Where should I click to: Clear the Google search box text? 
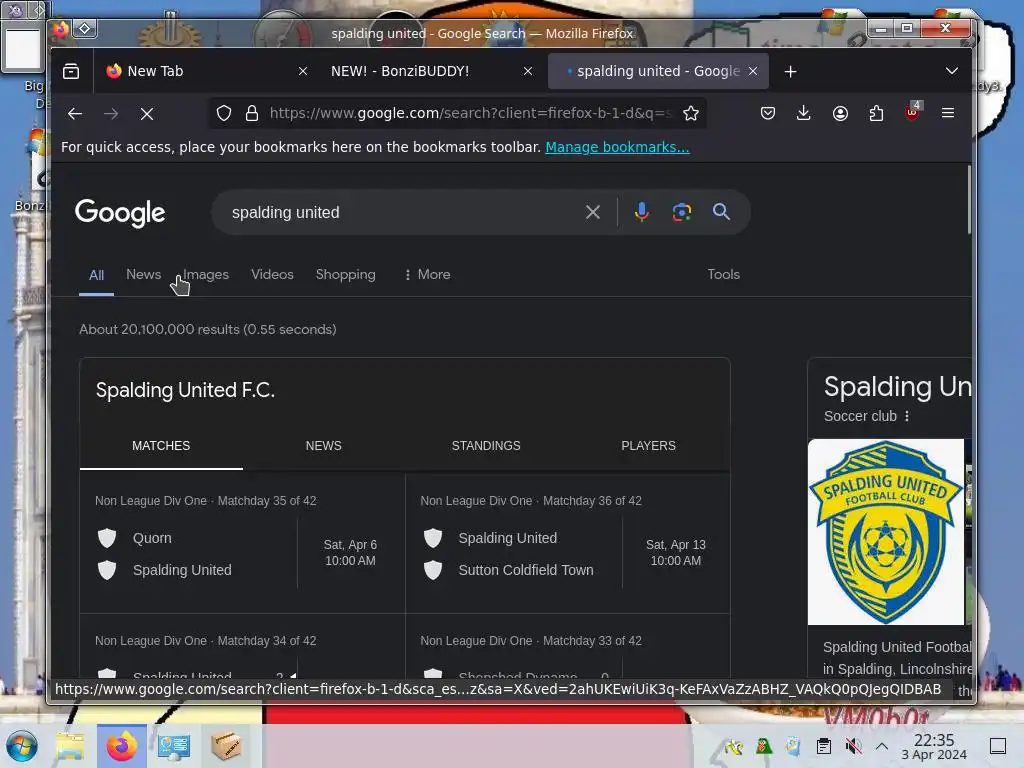[x=592, y=212]
